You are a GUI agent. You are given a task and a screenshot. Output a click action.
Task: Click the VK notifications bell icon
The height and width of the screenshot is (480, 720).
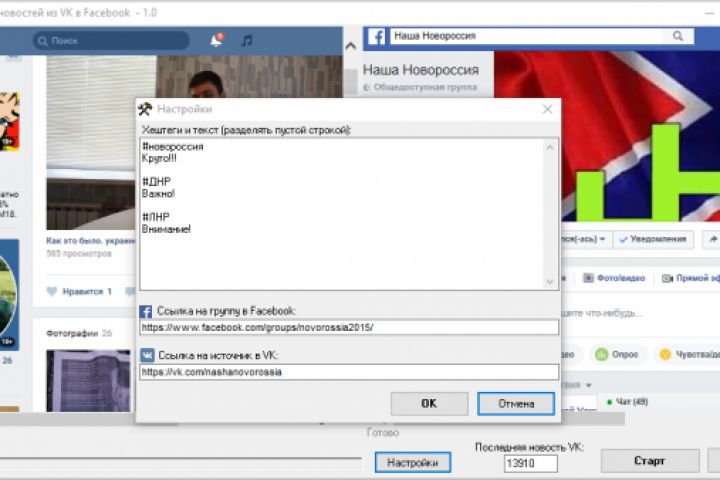pos(216,40)
